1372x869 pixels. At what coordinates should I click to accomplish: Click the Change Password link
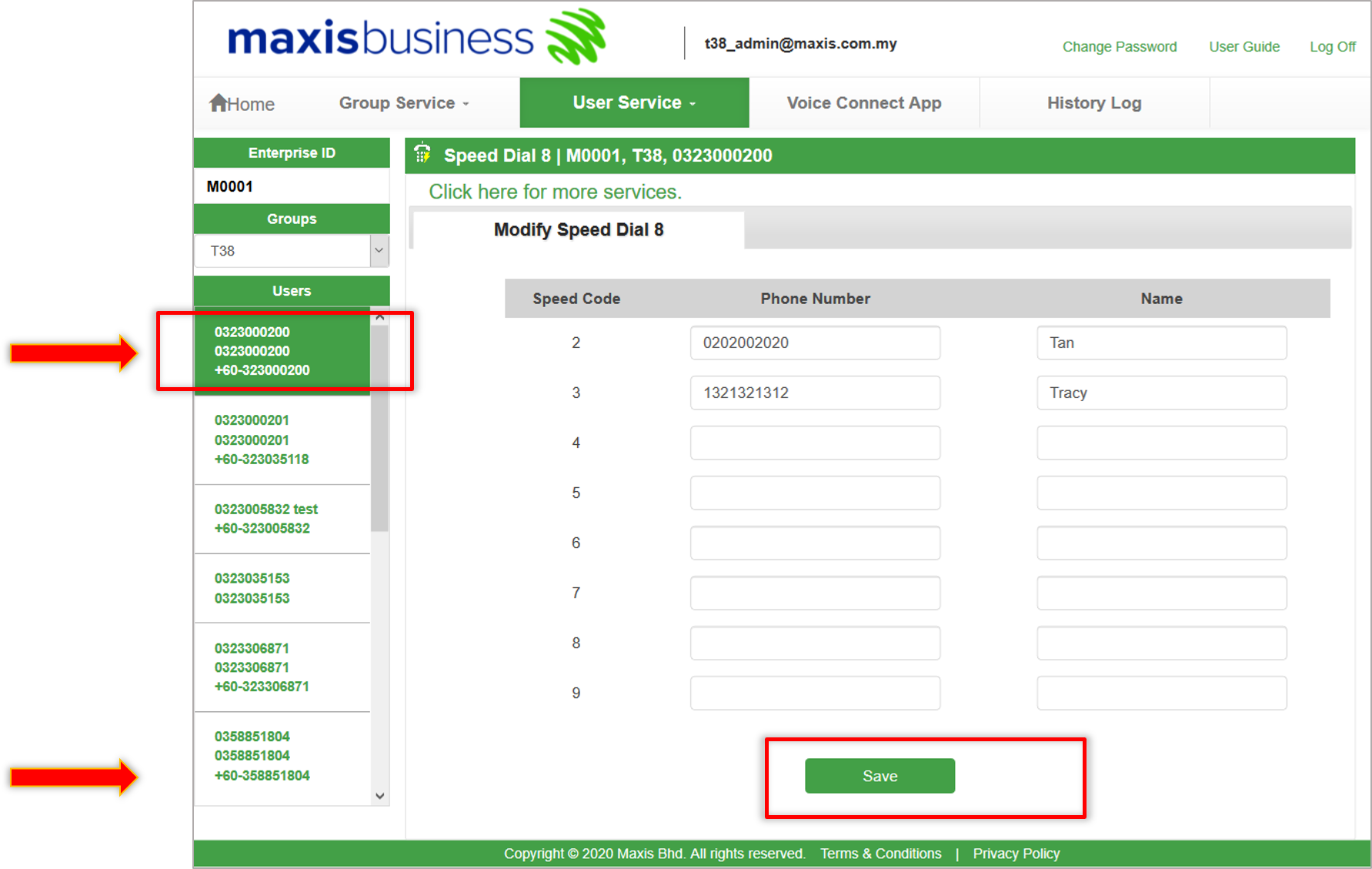(1119, 46)
